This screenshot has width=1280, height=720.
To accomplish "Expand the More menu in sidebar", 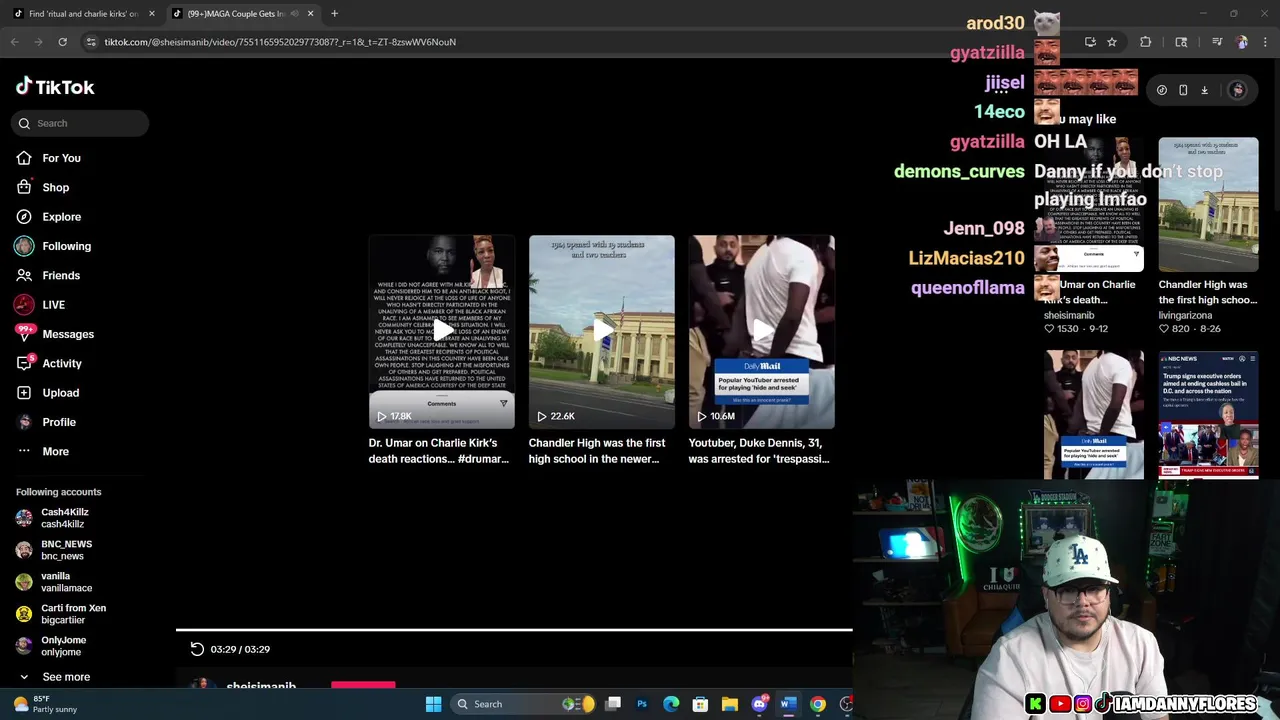I will point(44,451).
